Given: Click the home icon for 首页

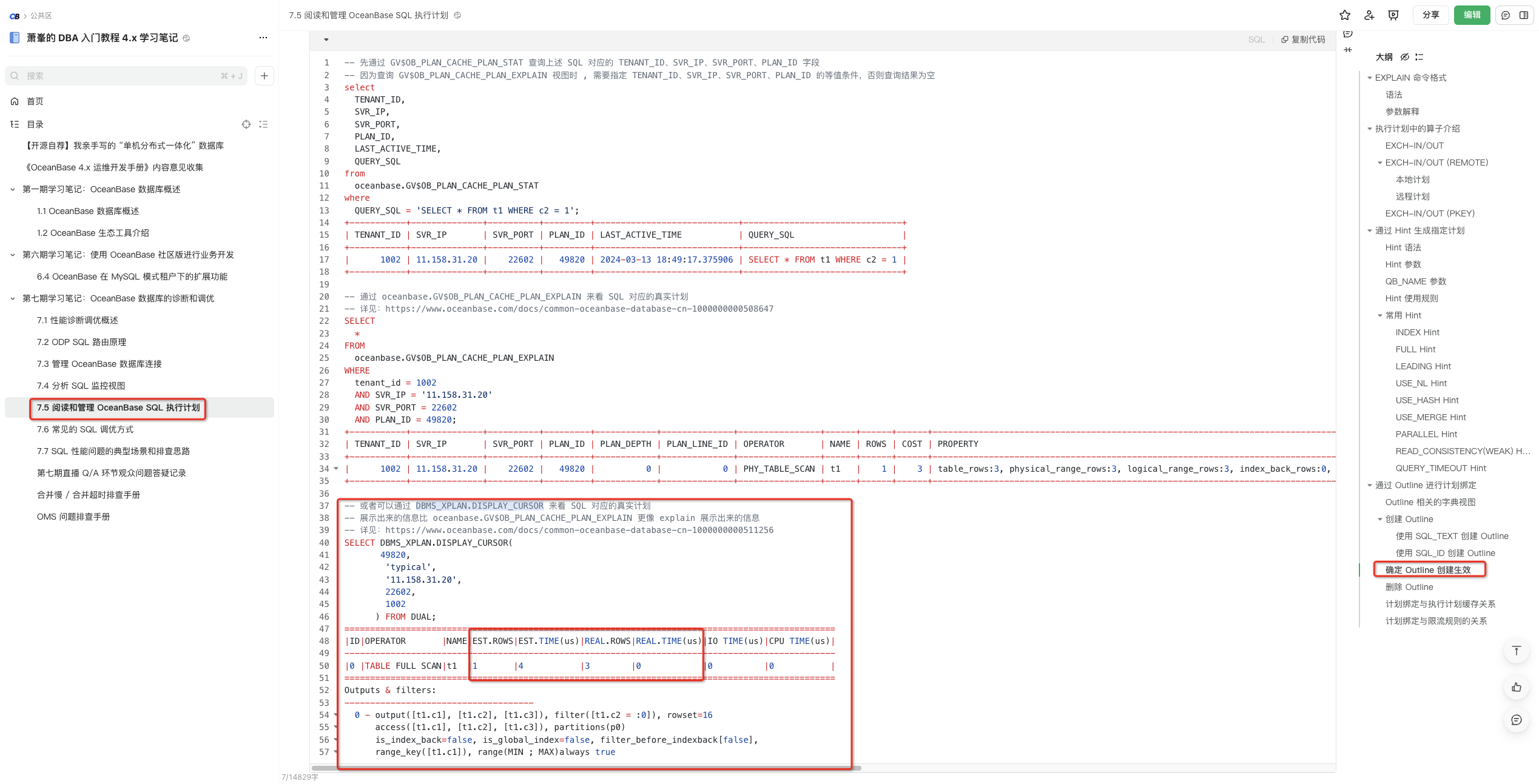Looking at the screenshot, I should coord(15,101).
